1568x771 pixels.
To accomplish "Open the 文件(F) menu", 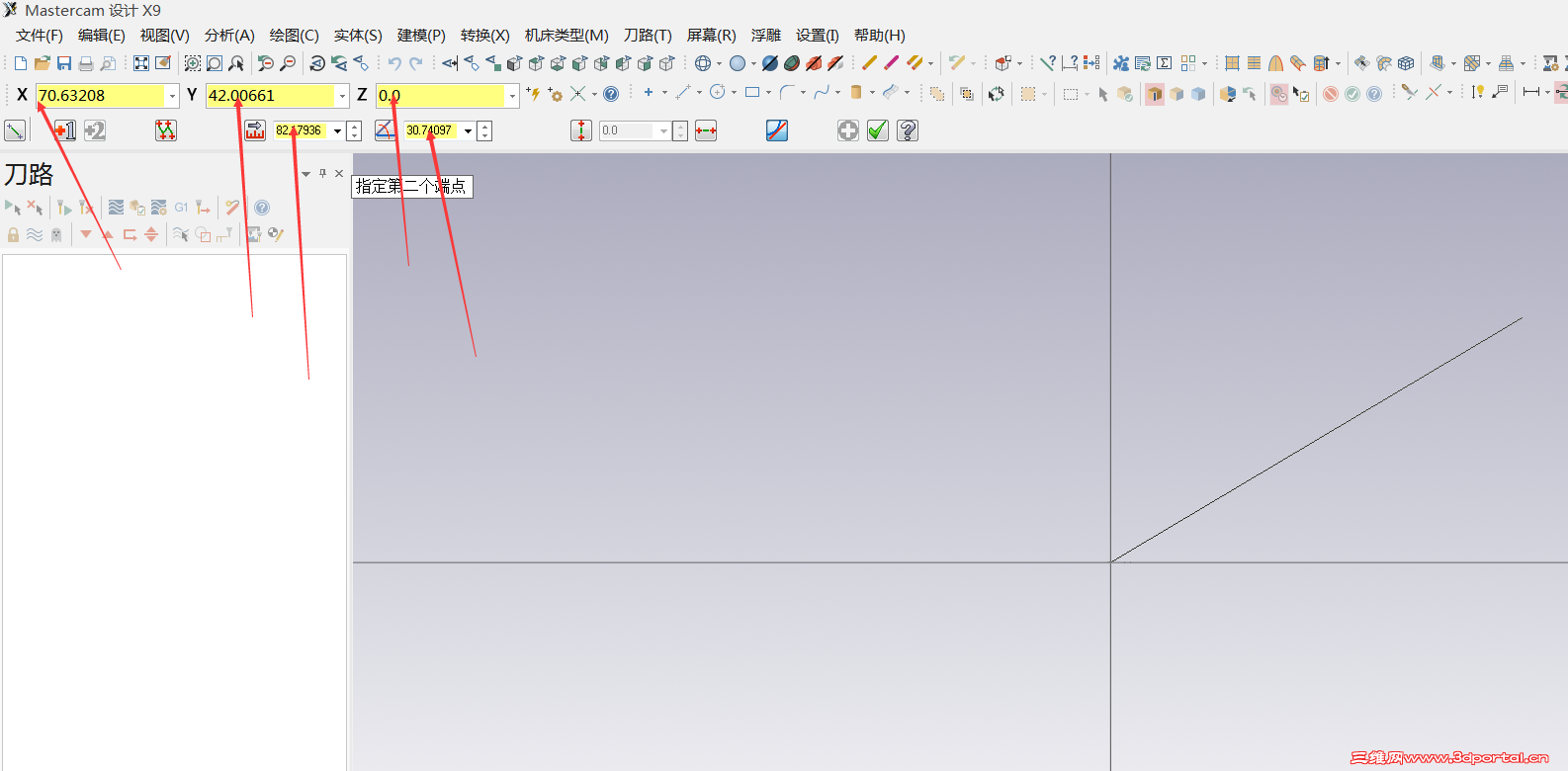I will point(40,36).
